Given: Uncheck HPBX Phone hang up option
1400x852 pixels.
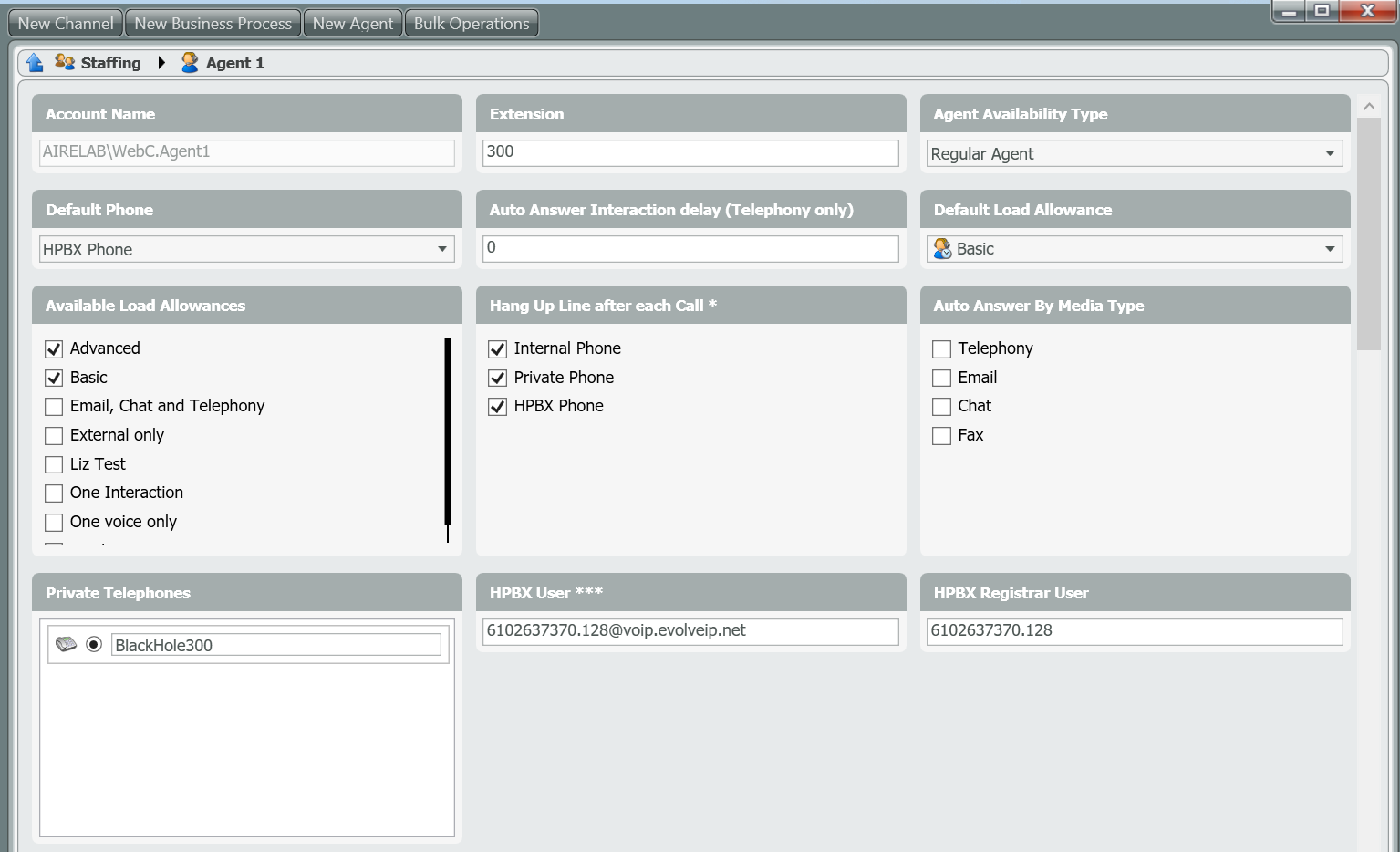Looking at the screenshot, I should click(x=497, y=407).
